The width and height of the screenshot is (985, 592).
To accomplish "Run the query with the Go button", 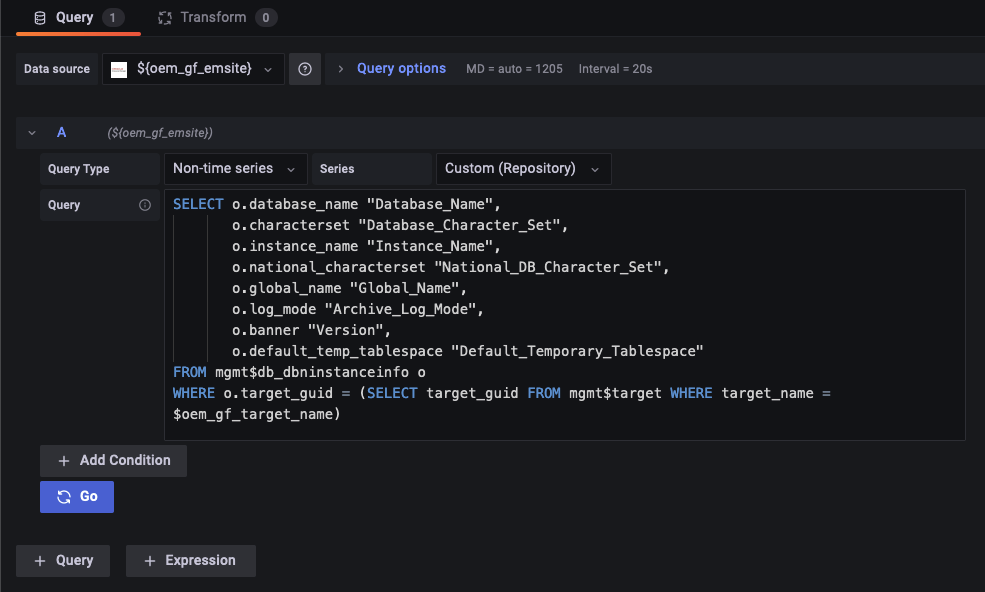I will (x=77, y=496).
